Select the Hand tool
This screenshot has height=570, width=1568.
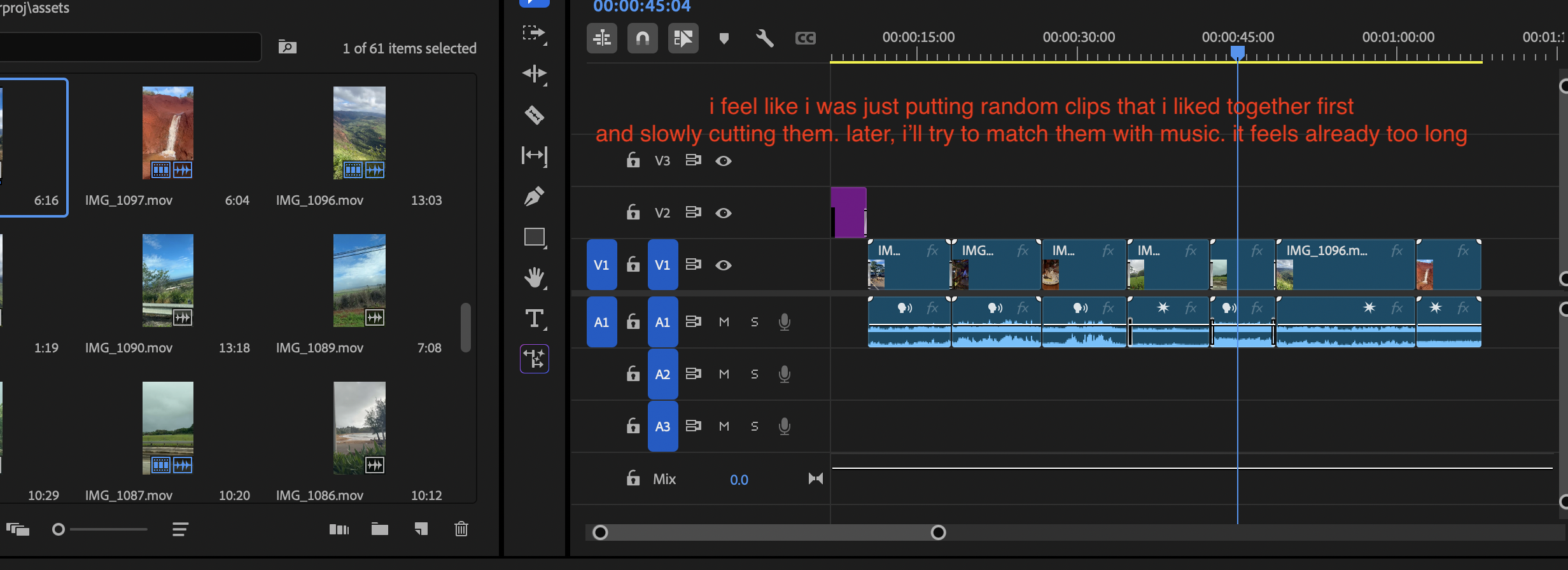point(534,278)
